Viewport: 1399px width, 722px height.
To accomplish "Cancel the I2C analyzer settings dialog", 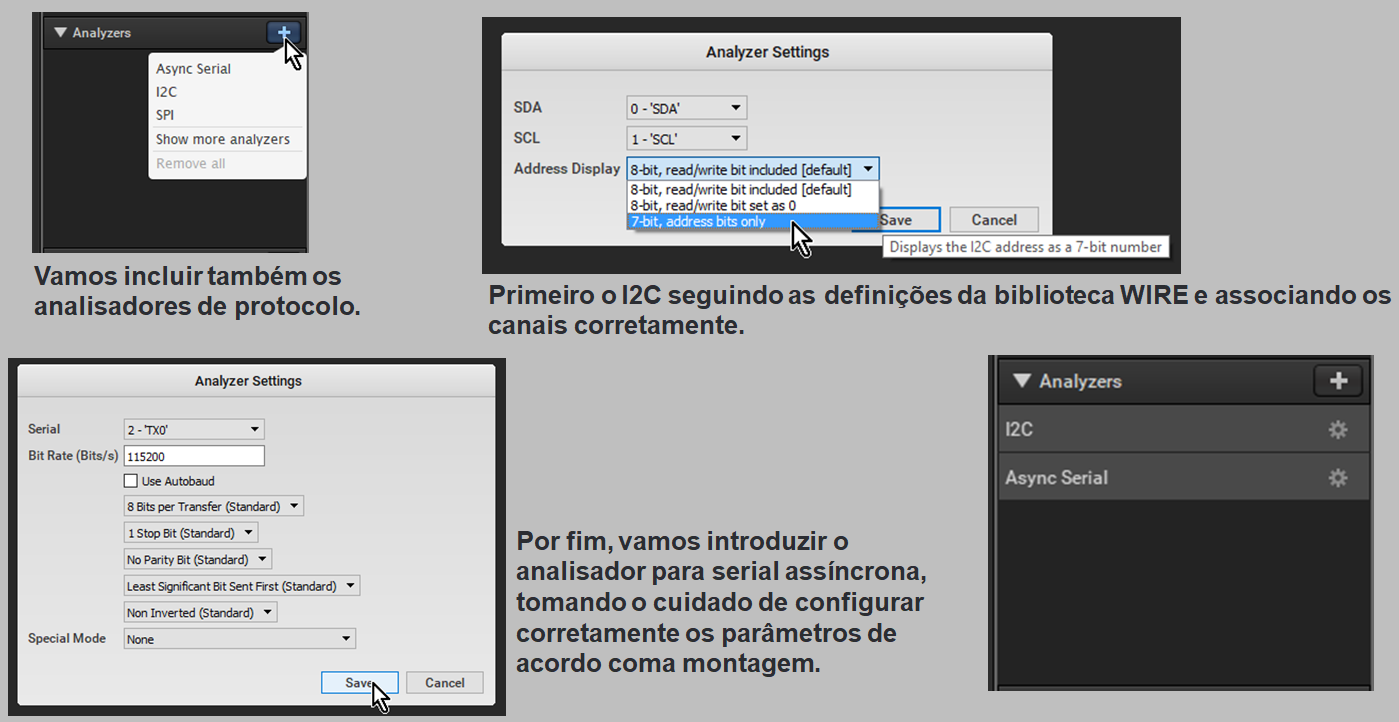I will pyautogui.click(x=994, y=220).
